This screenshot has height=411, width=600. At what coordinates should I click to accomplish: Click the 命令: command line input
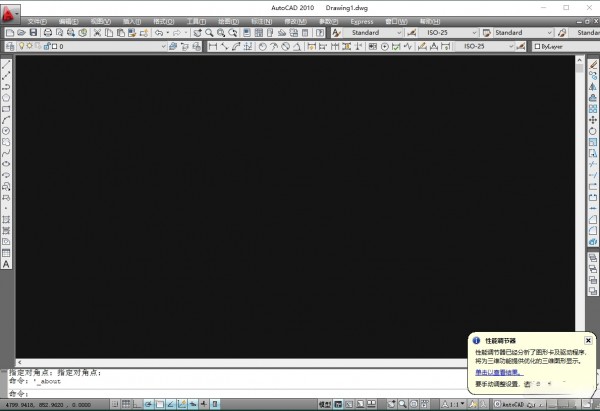[237, 393]
